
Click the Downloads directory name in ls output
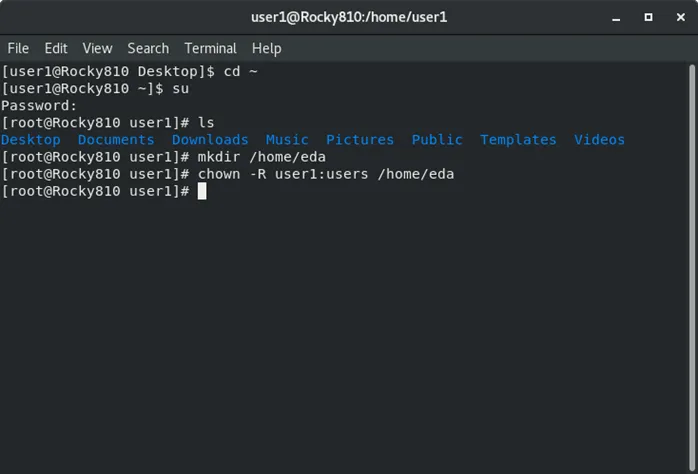(210, 140)
